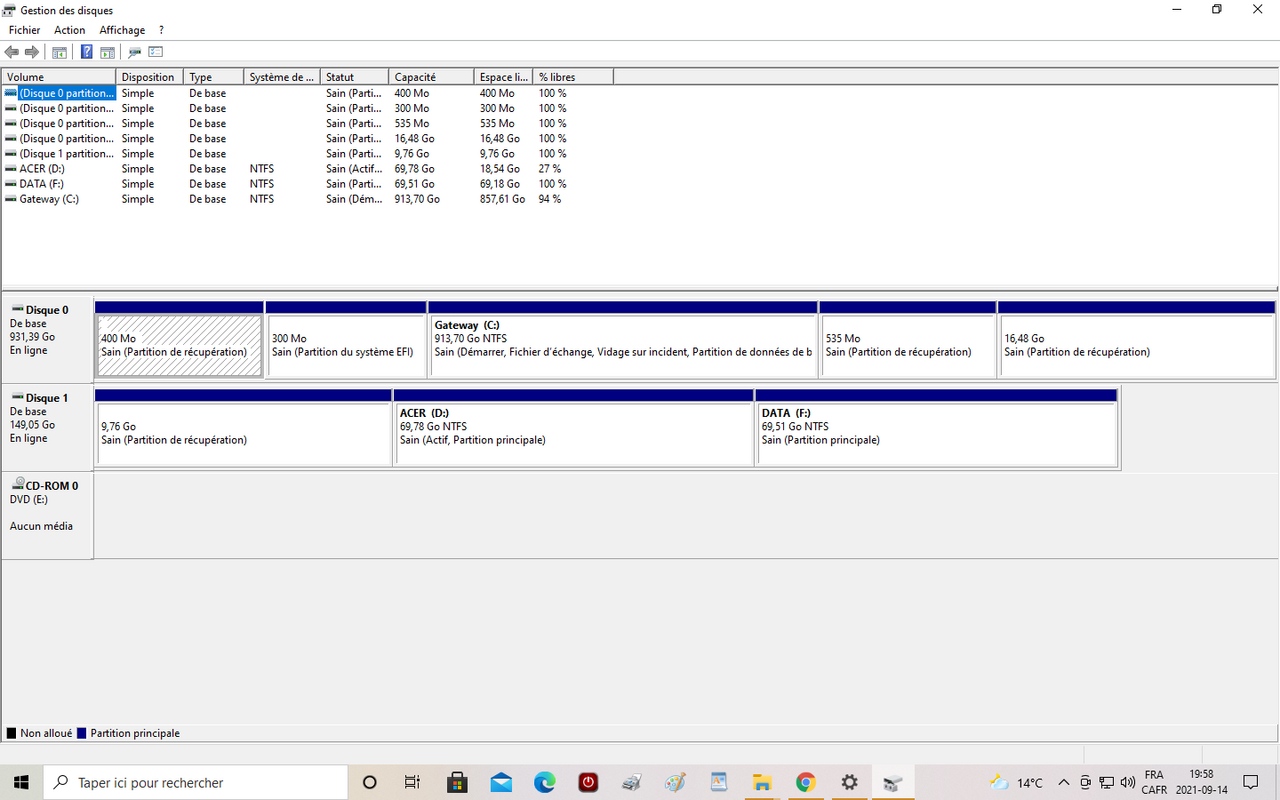Select the CD-ROM 0 DVD (E:) block
This screenshot has width=1280, height=800.
click(47, 514)
